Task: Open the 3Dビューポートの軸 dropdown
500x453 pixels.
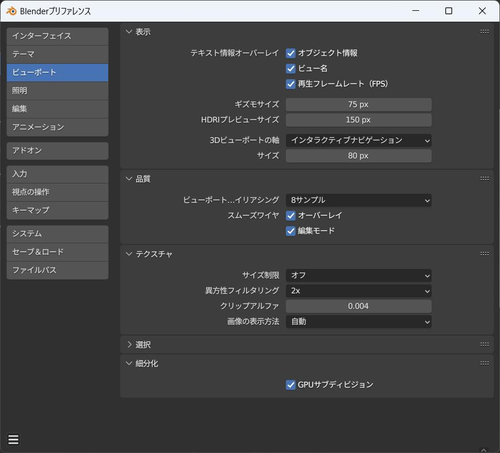Action: (359, 140)
